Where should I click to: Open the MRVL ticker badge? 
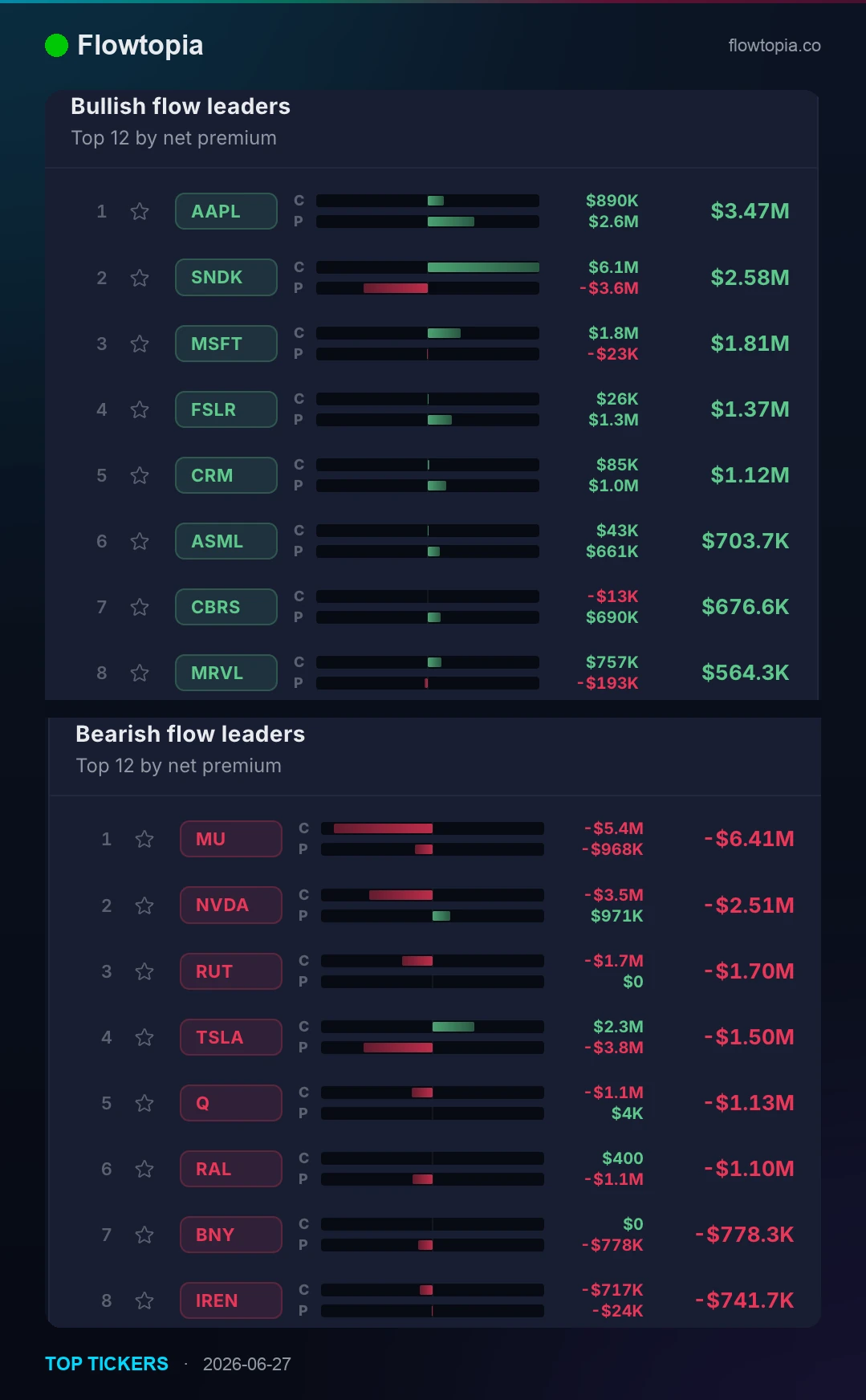tap(226, 673)
